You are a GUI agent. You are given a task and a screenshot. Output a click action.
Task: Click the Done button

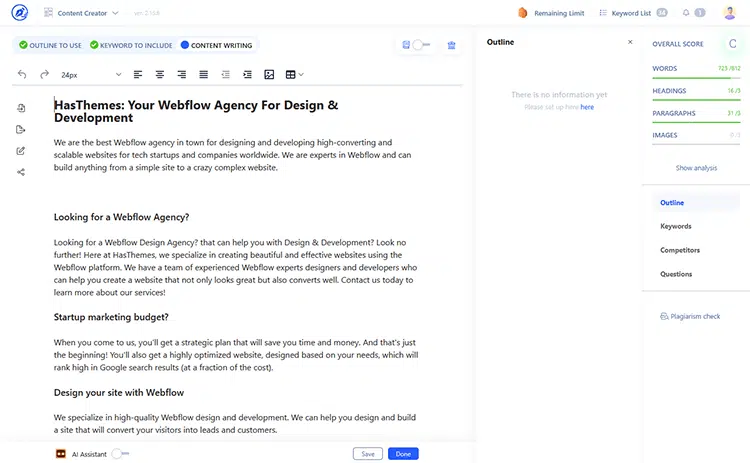click(x=403, y=454)
